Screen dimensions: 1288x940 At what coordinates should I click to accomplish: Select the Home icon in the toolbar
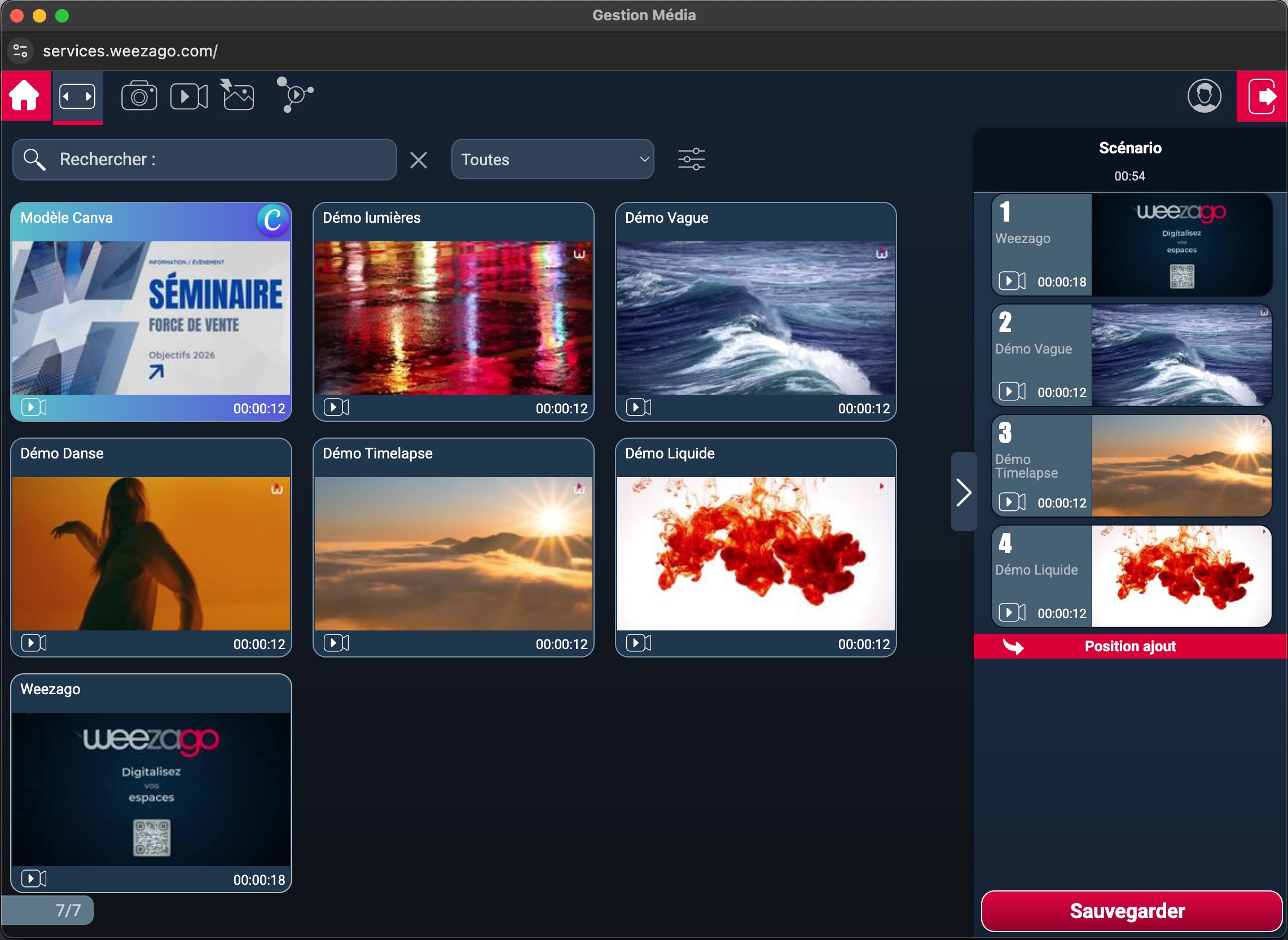(25, 95)
